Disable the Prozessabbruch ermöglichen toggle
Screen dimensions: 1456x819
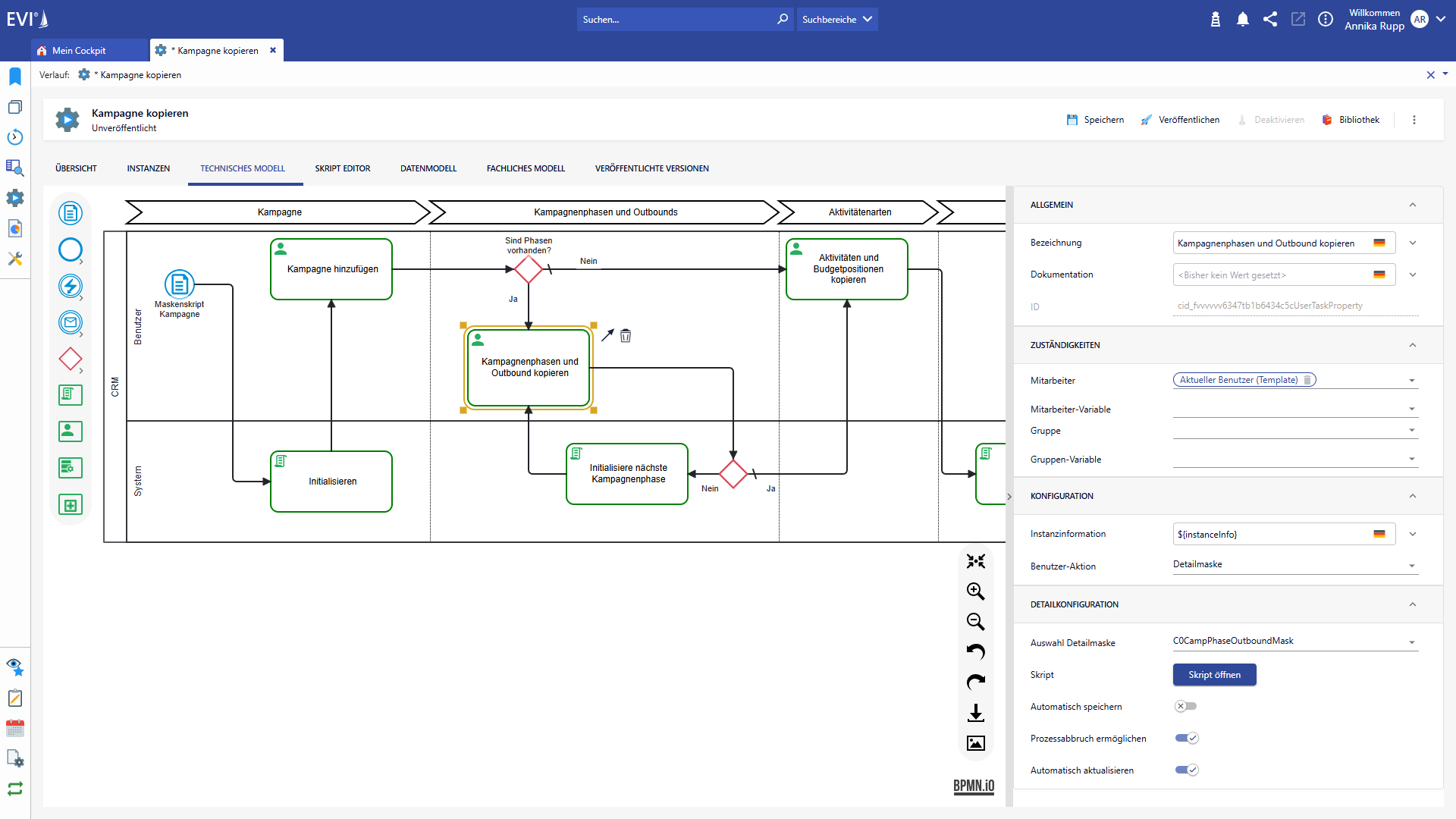(1187, 738)
